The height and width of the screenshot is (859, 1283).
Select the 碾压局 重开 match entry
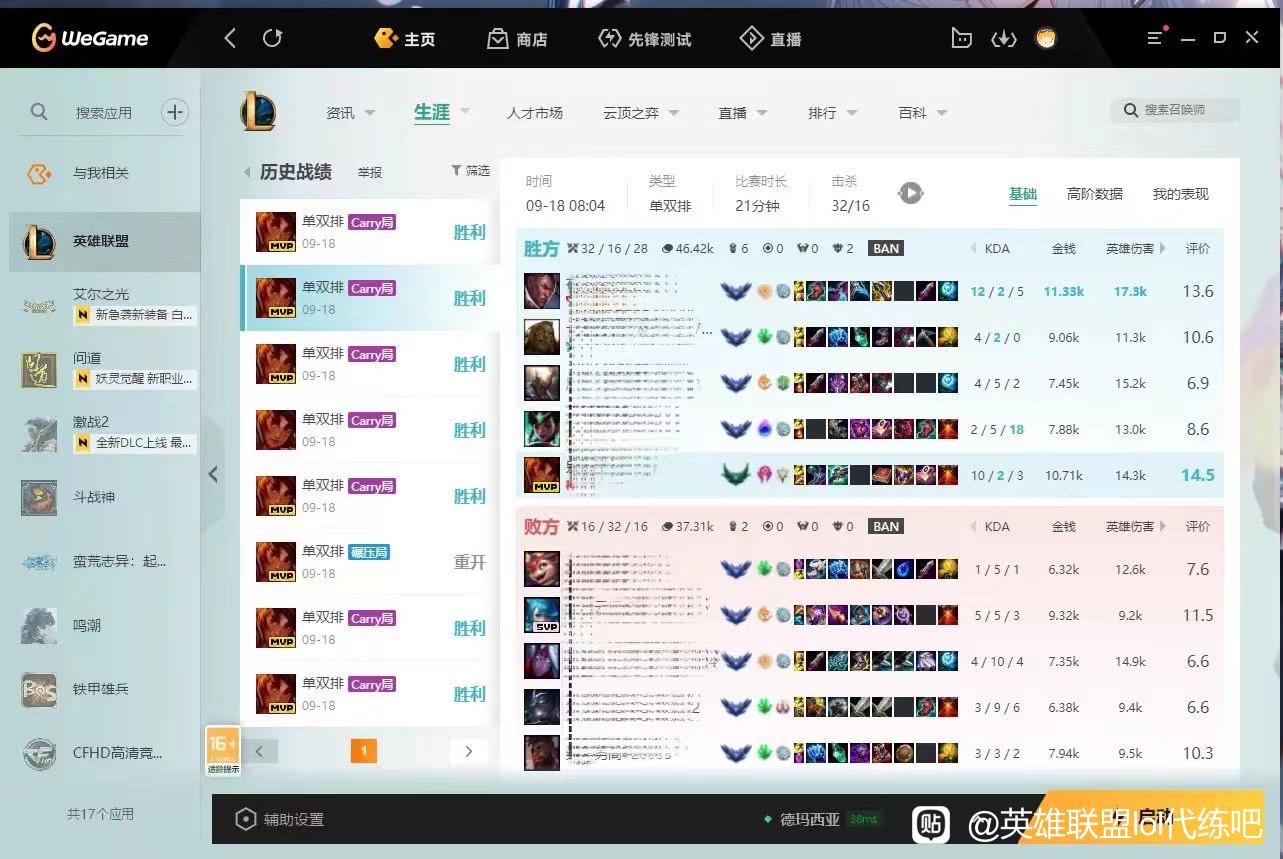click(370, 562)
